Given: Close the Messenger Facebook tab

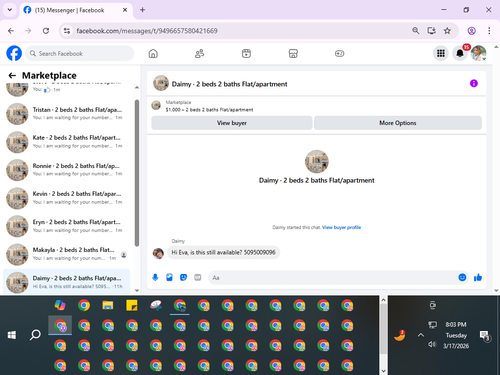Looking at the screenshot, I should click(x=125, y=10).
